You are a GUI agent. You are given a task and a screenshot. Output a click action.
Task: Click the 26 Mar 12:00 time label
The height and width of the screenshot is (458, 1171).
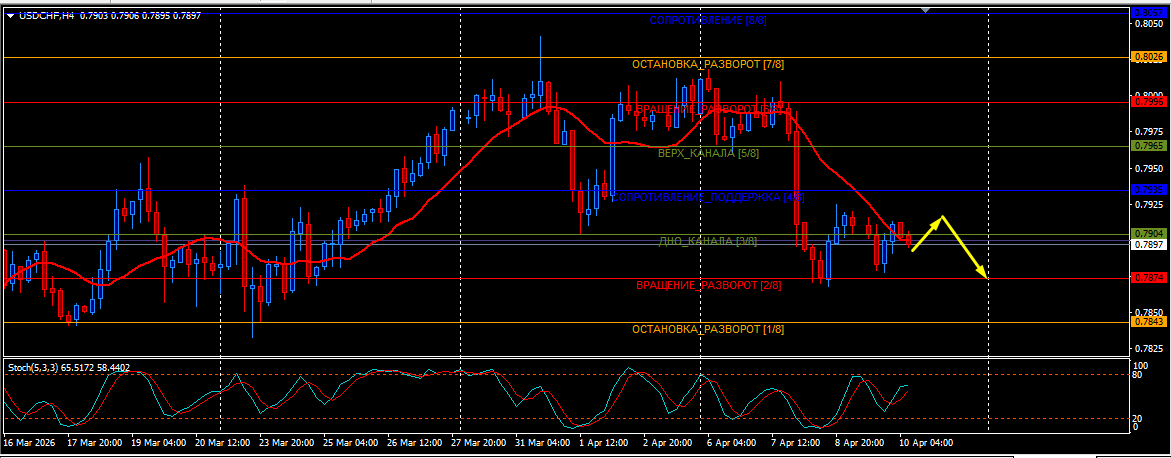(415, 442)
